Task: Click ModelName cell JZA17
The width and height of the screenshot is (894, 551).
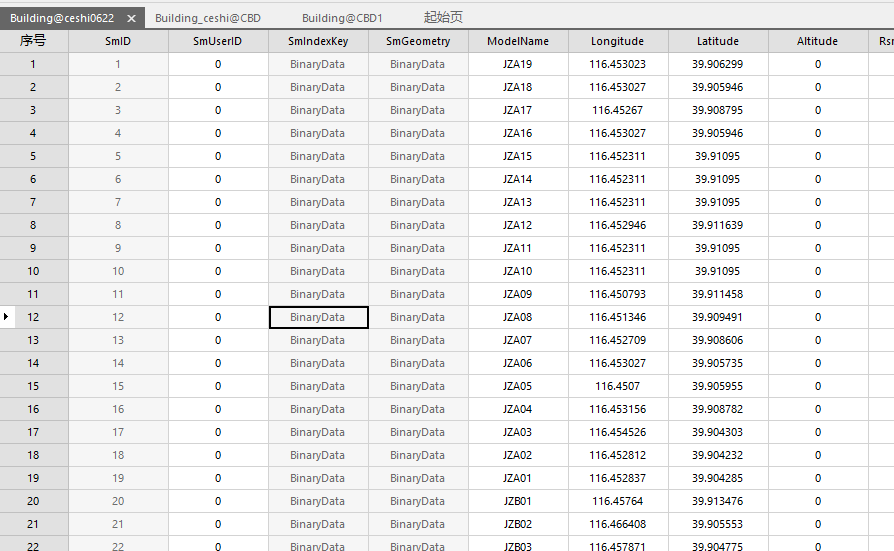Action: click(518, 110)
